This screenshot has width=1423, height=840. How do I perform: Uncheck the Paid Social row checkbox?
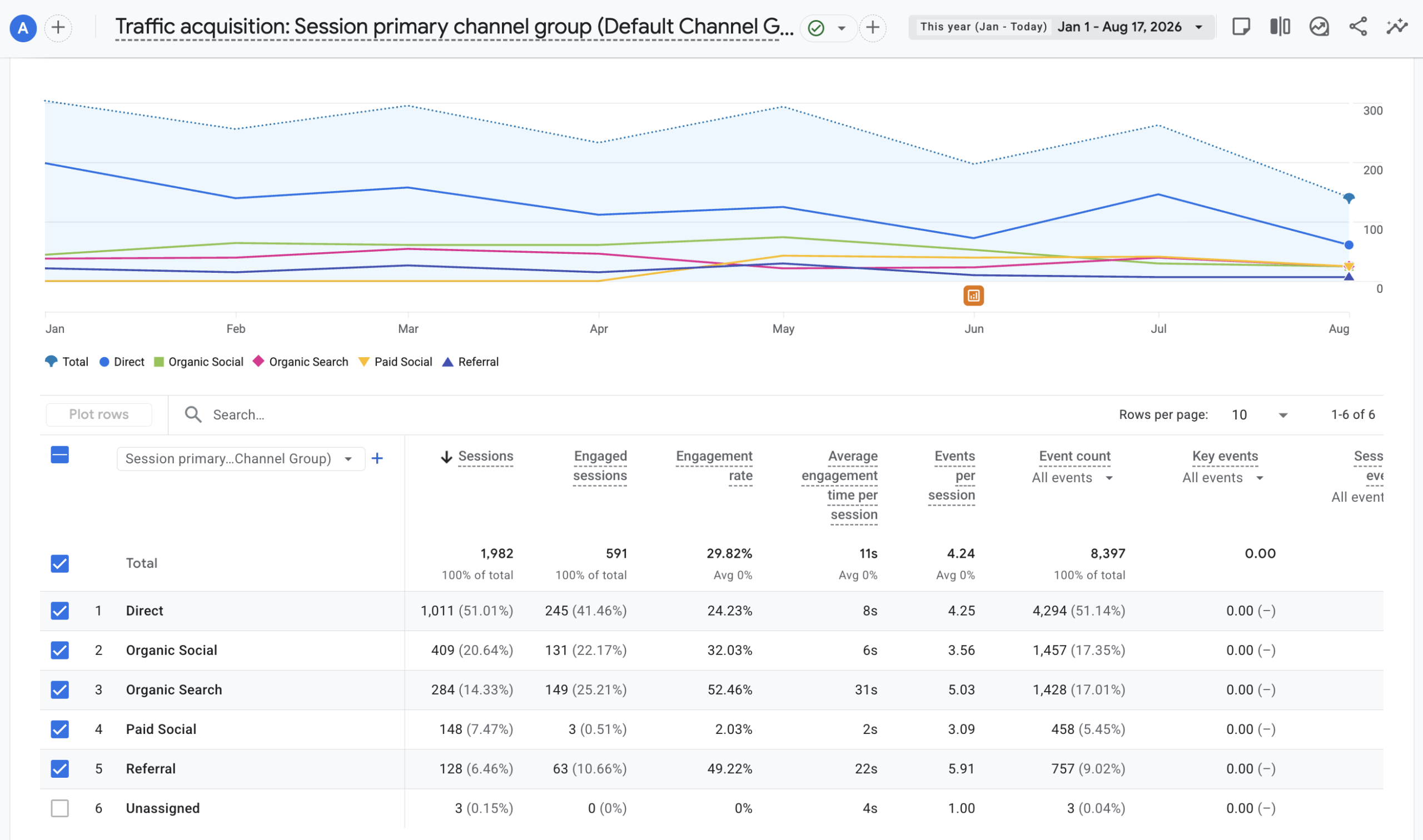[59, 729]
